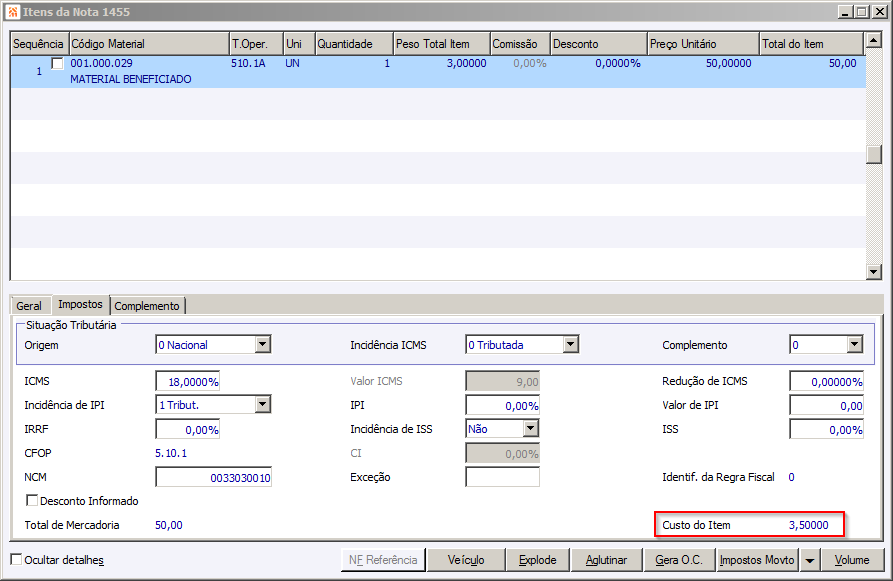The width and height of the screenshot is (893, 581).
Task: Click the grid scrollbar down arrow
Action: [x=874, y=272]
